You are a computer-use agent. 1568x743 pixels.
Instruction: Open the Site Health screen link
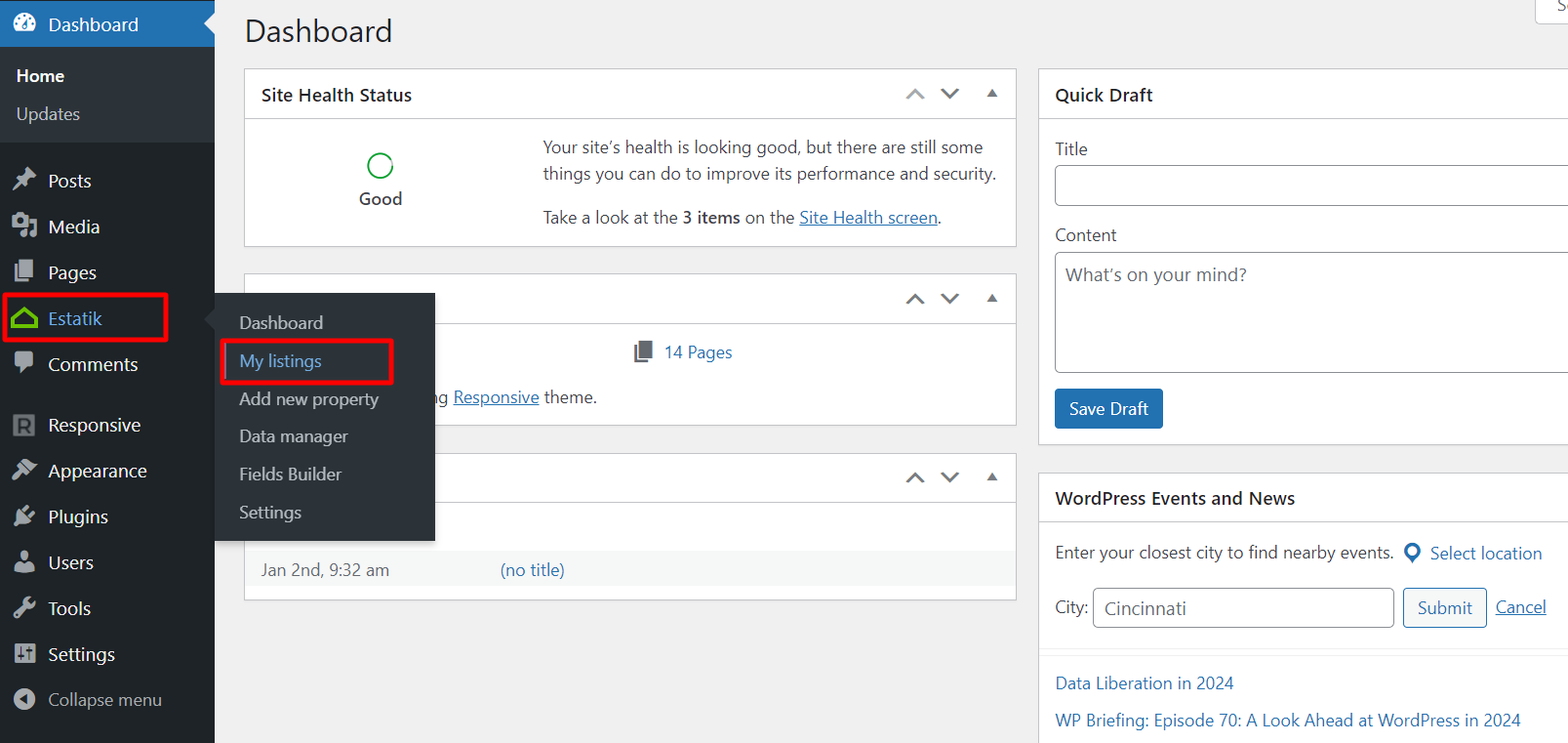868,218
